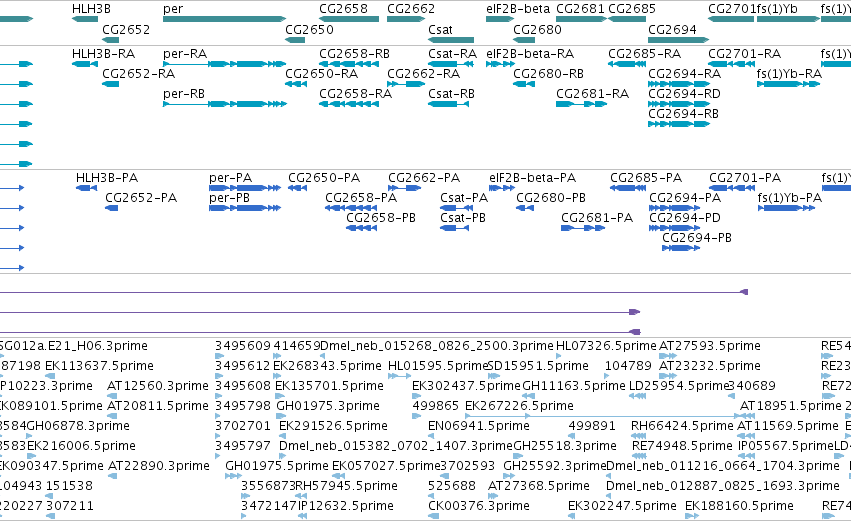Viewport: 851px width, 521px height.
Task: Click EST label HL07326.5prime
Action: point(606,346)
